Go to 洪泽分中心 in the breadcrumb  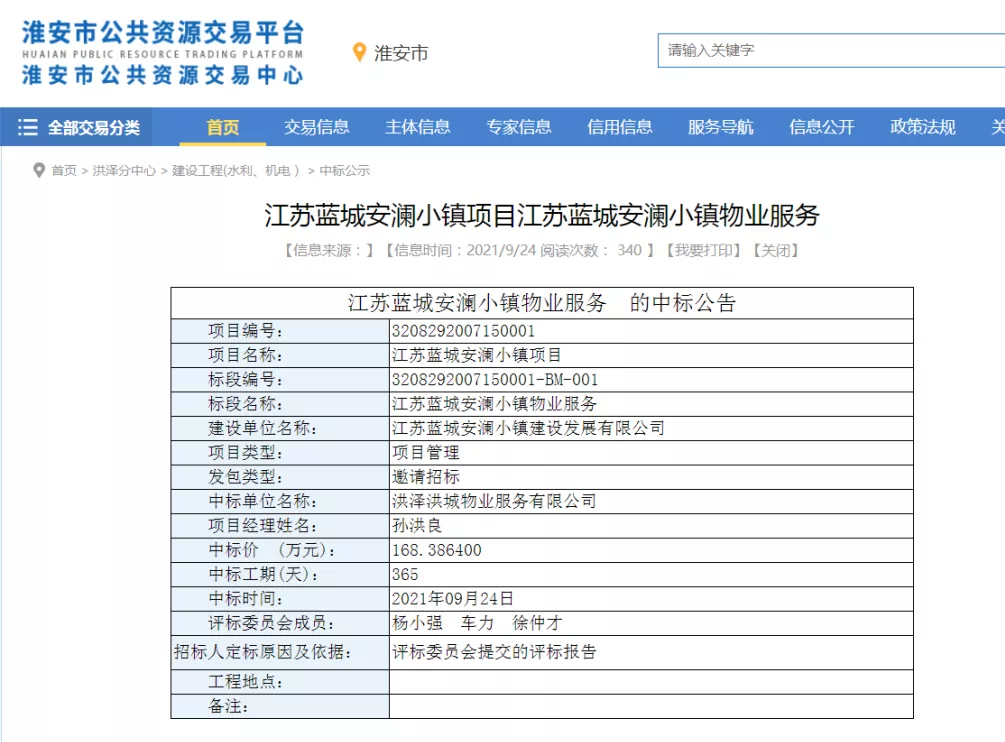124,171
